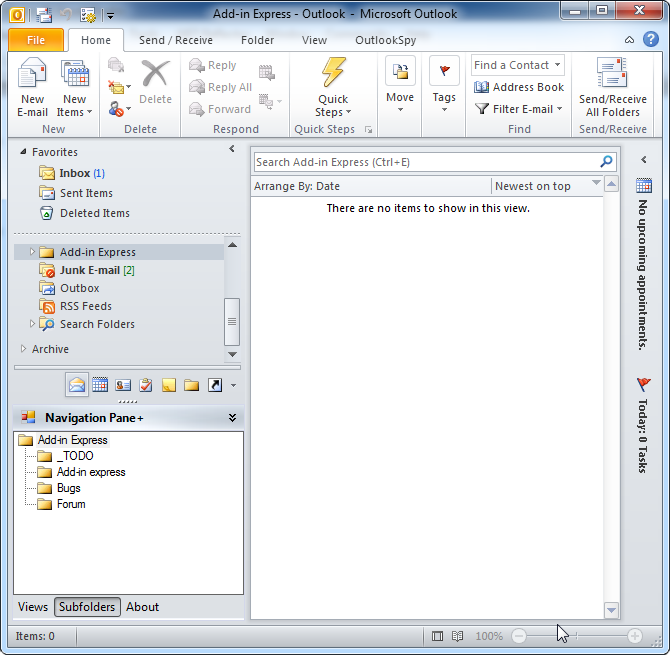The width and height of the screenshot is (670, 655).
Task: Expand the Archive node
Action: 24,349
